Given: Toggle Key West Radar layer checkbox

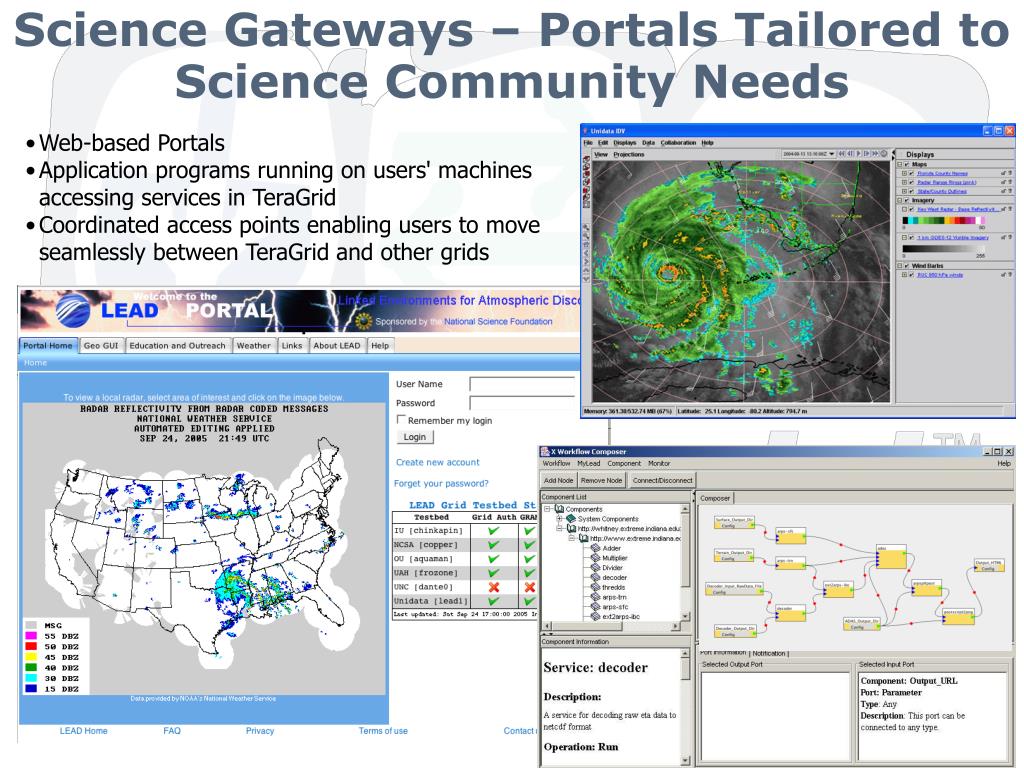Looking at the screenshot, I should pyautogui.click(x=912, y=210).
